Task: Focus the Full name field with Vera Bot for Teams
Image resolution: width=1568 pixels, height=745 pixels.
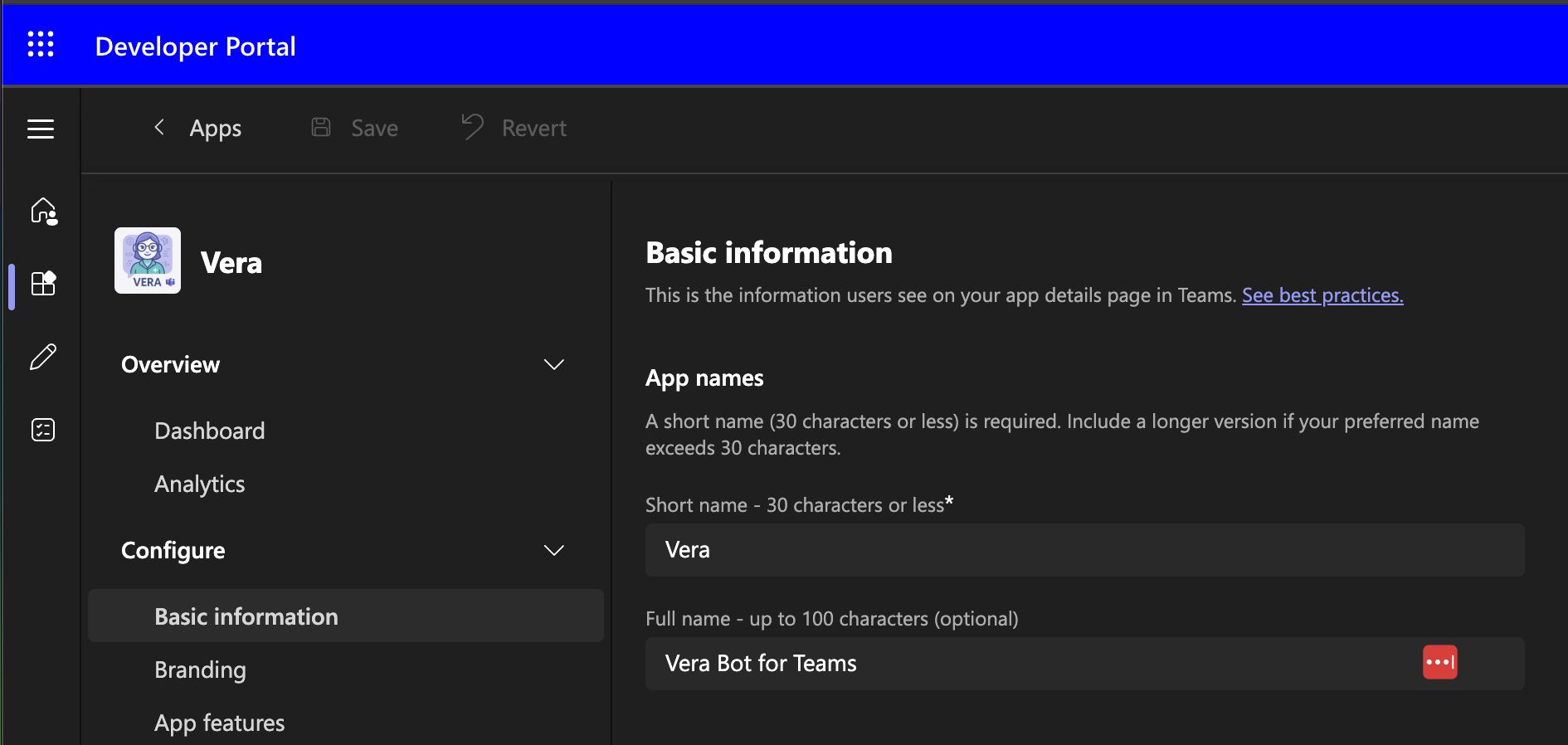Action: pos(1085,664)
